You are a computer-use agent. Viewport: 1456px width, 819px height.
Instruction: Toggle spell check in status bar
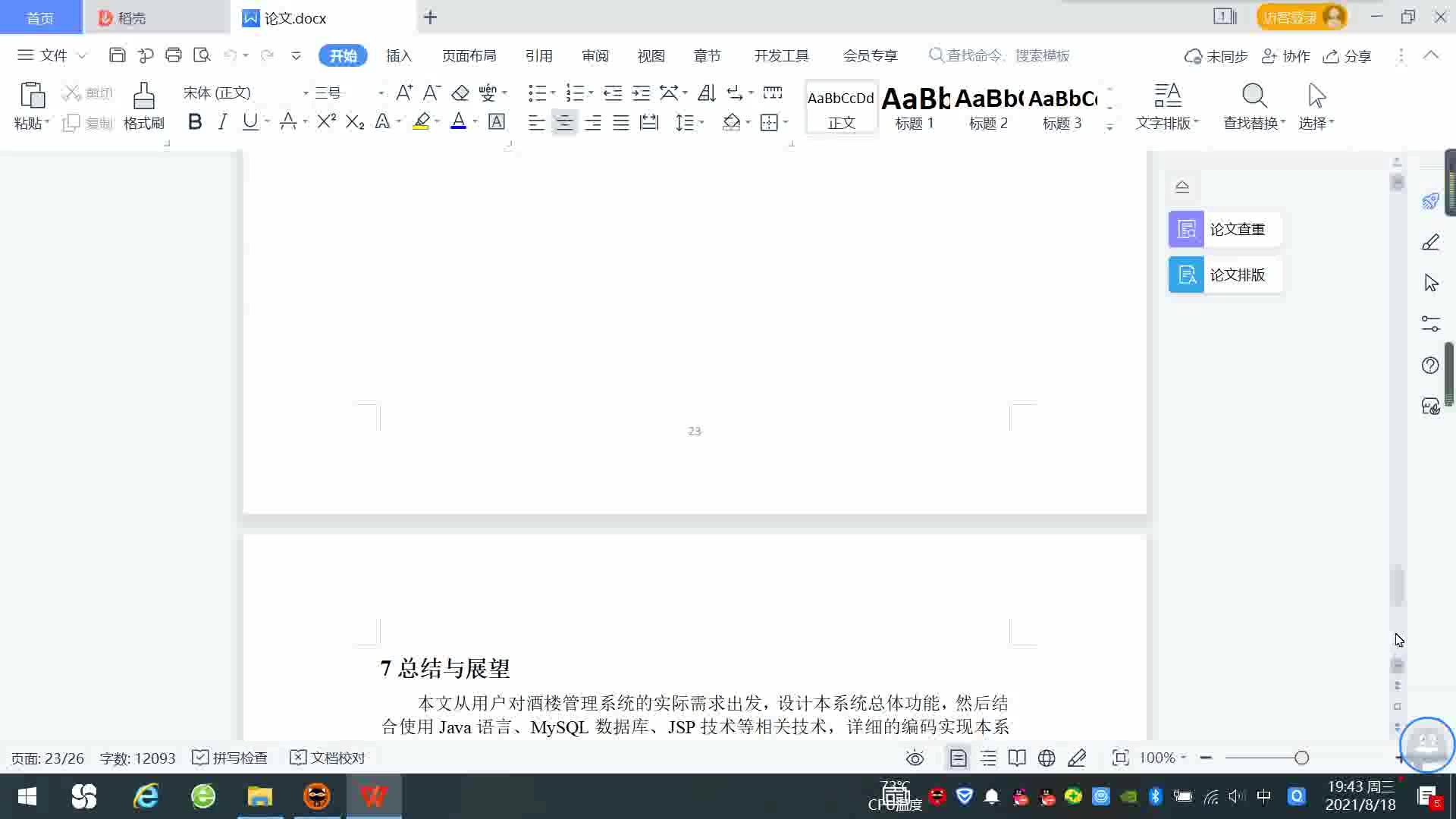(x=230, y=758)
